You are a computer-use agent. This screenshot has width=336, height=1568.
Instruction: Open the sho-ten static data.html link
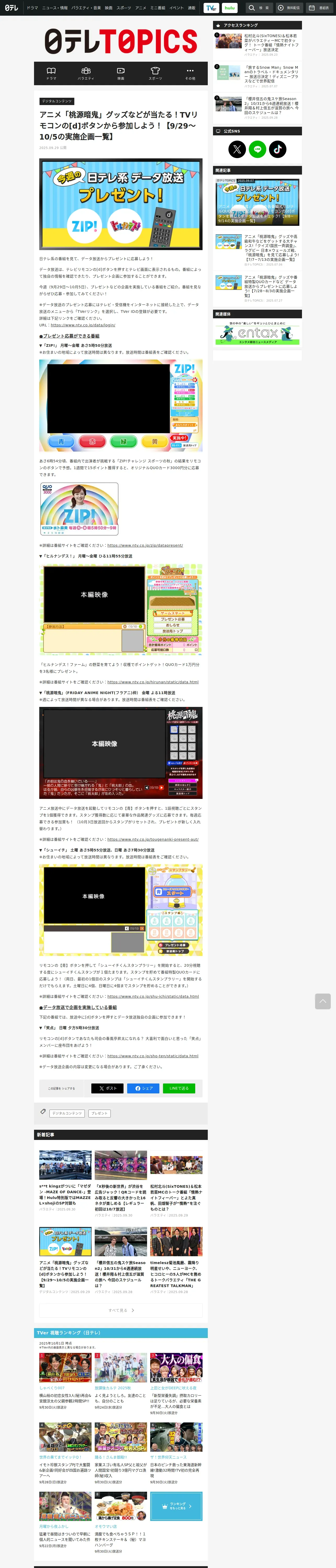(x=153, y=1056)
